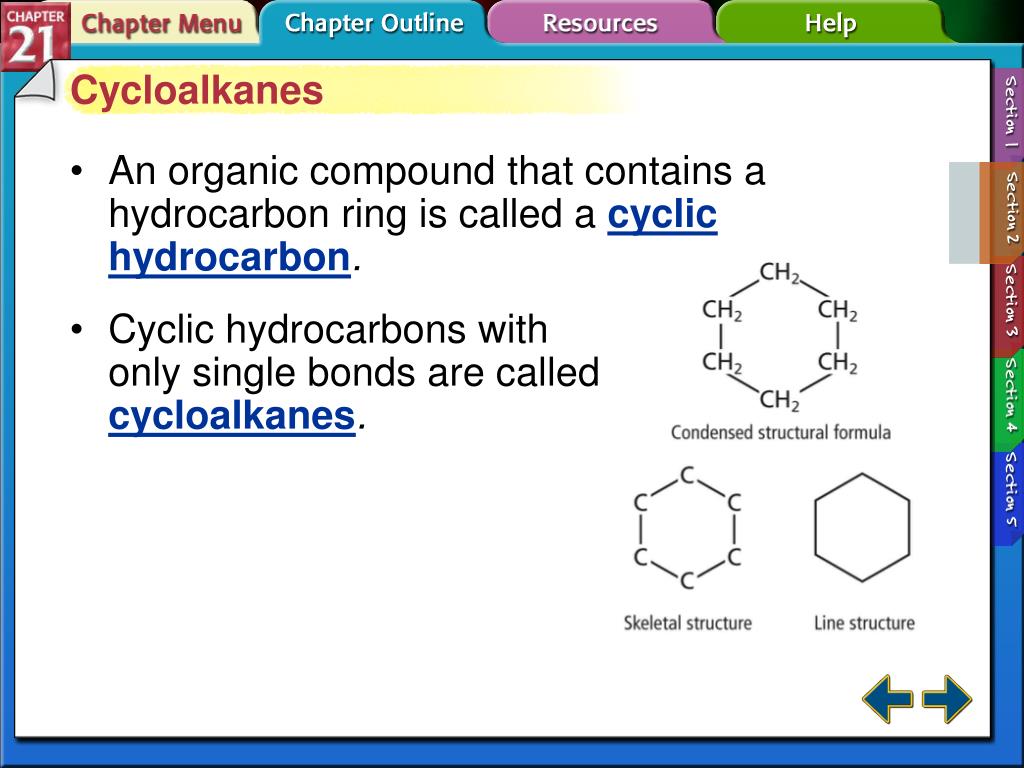Viewport: 1024px width, 768px height.
Task: Open the 'cycloalkanes' glossary link
Action: click(x=232, y=416)
